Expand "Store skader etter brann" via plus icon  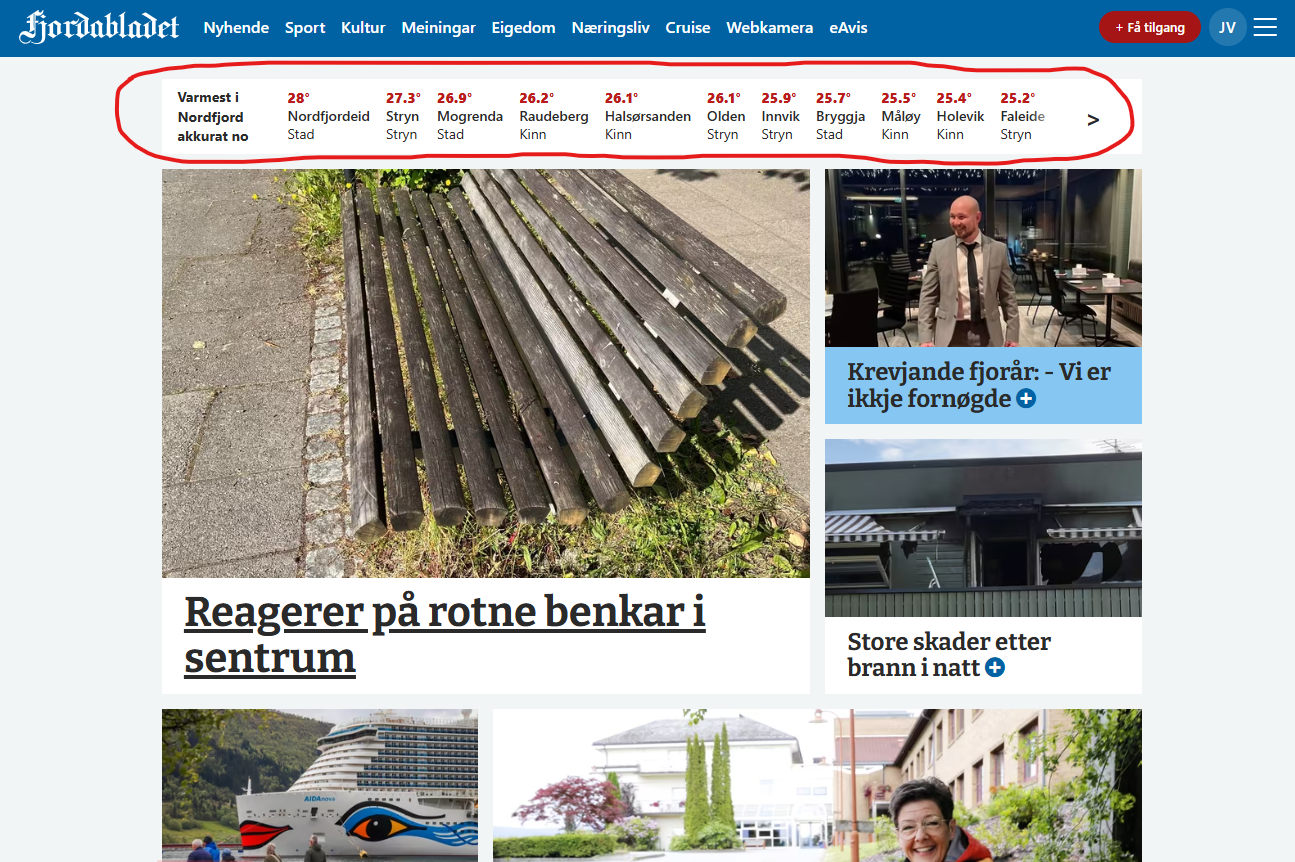993,668
